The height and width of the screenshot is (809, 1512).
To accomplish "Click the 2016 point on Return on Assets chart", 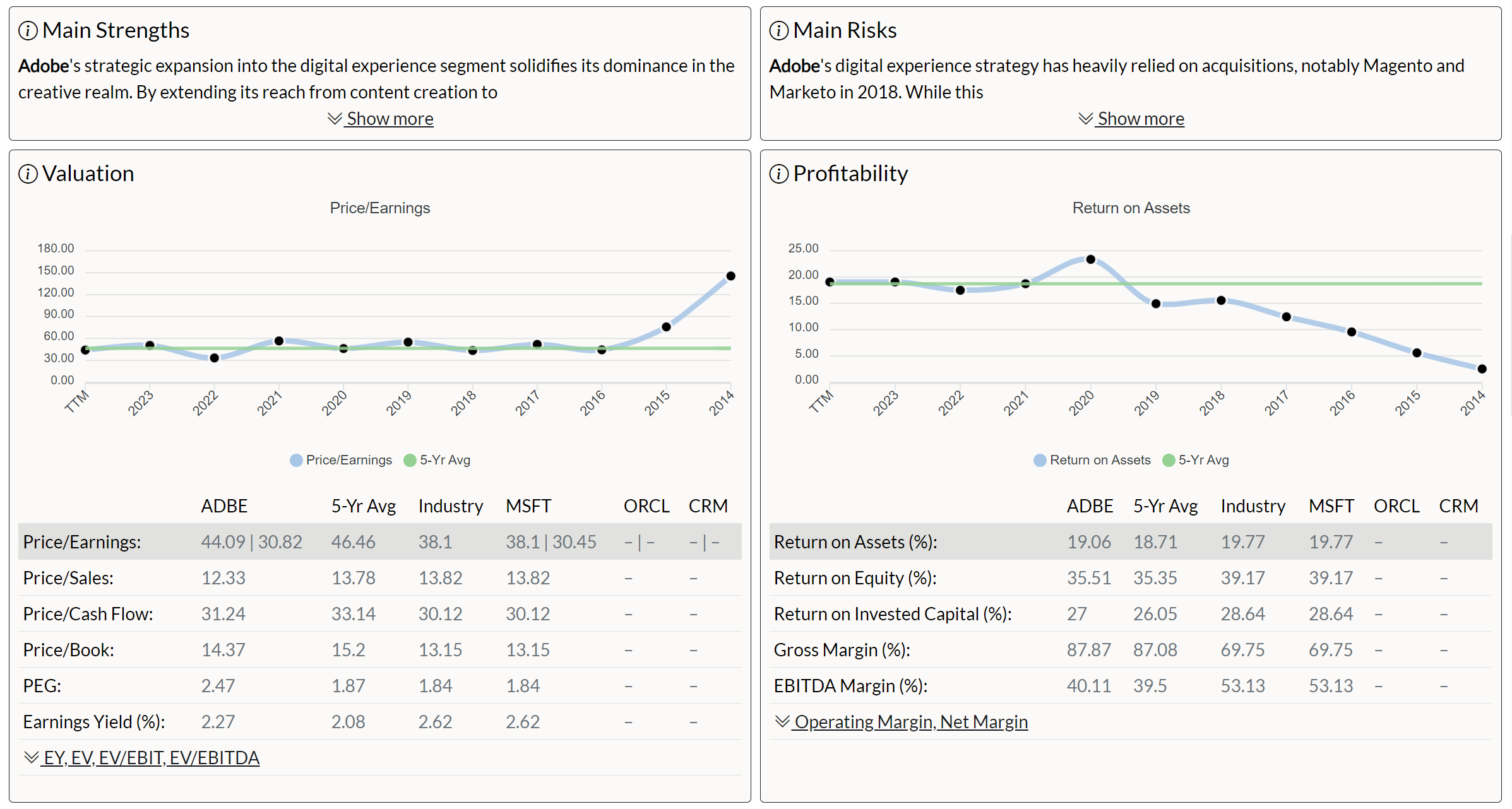I will 1351,332.
